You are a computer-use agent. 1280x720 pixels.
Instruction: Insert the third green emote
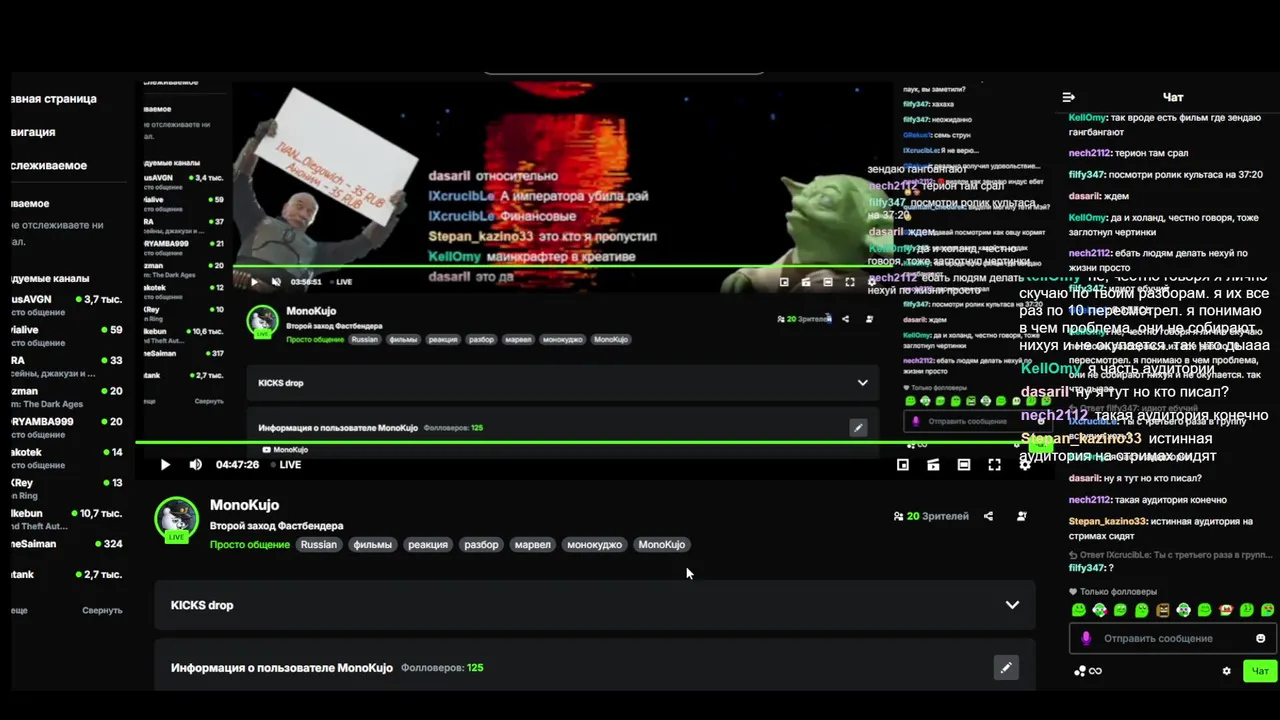tap(1120, 610)
